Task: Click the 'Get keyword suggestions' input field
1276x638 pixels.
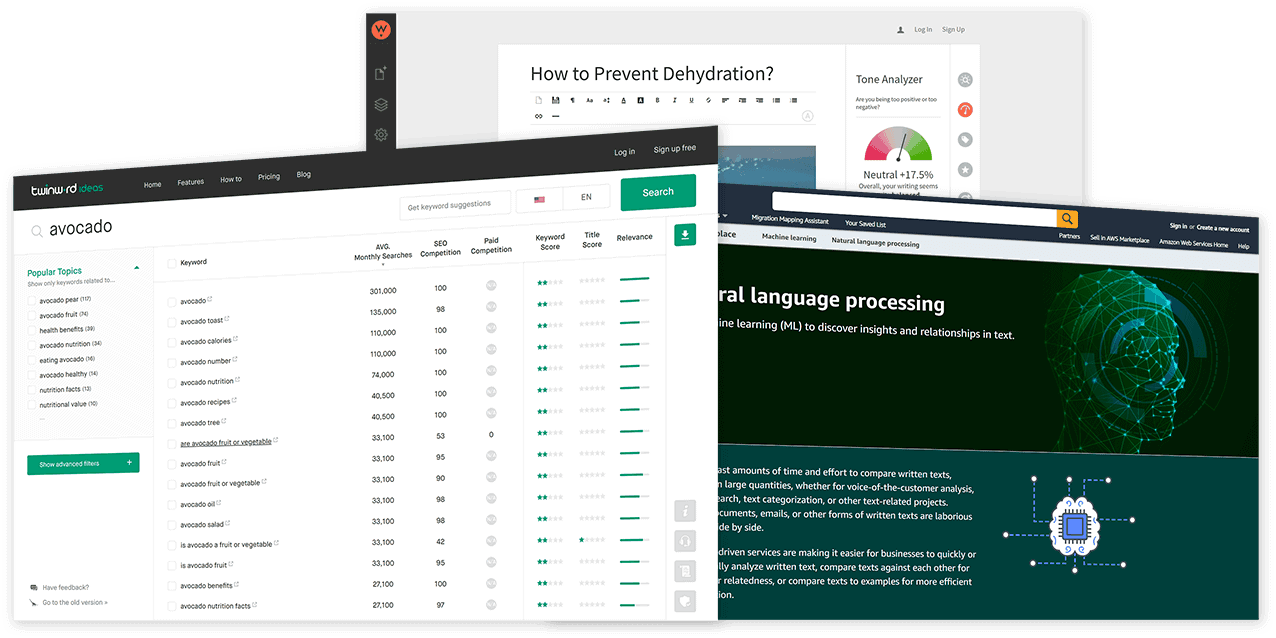Action: point(455,204)
